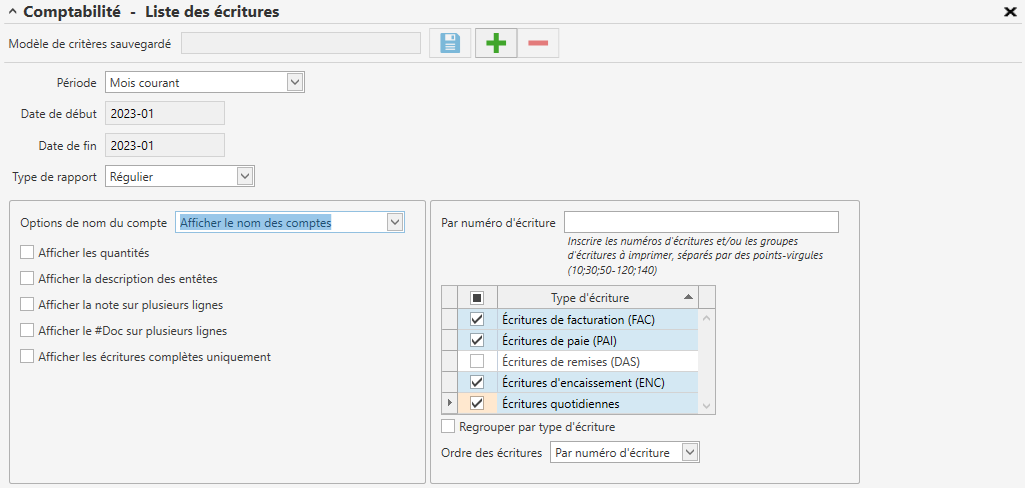Select the Écritures de facturation (FAC) row text
Viewport: 1025px width, 488px height.
[x=579, y=319]
